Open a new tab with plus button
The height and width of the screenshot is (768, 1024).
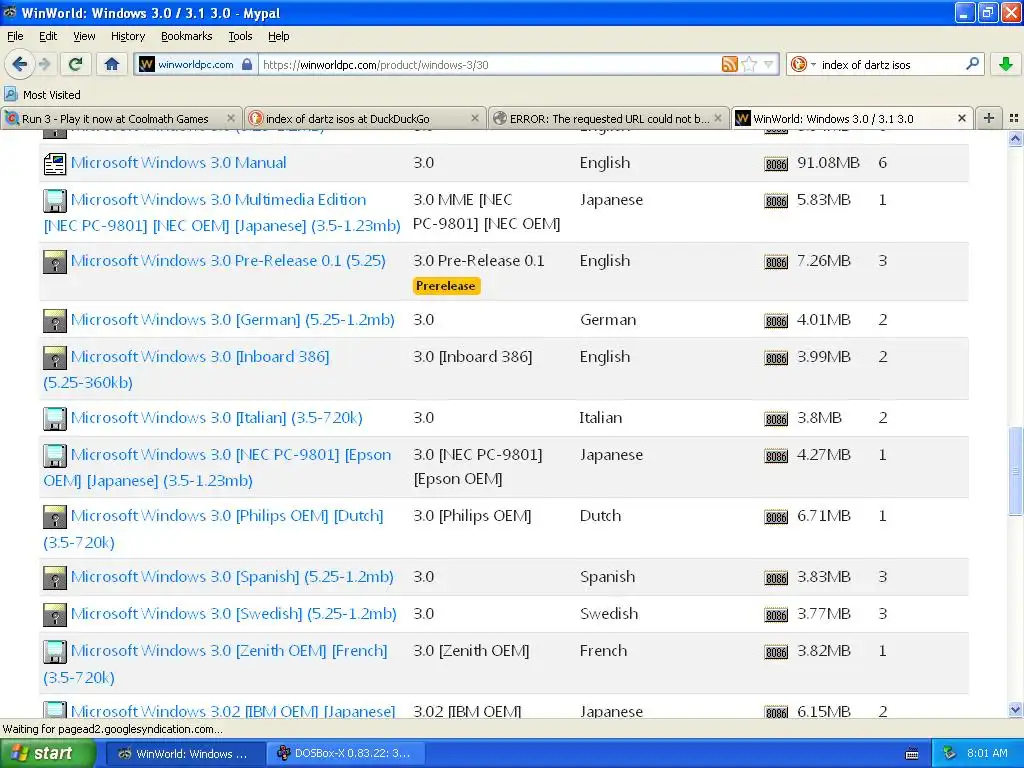989,118
